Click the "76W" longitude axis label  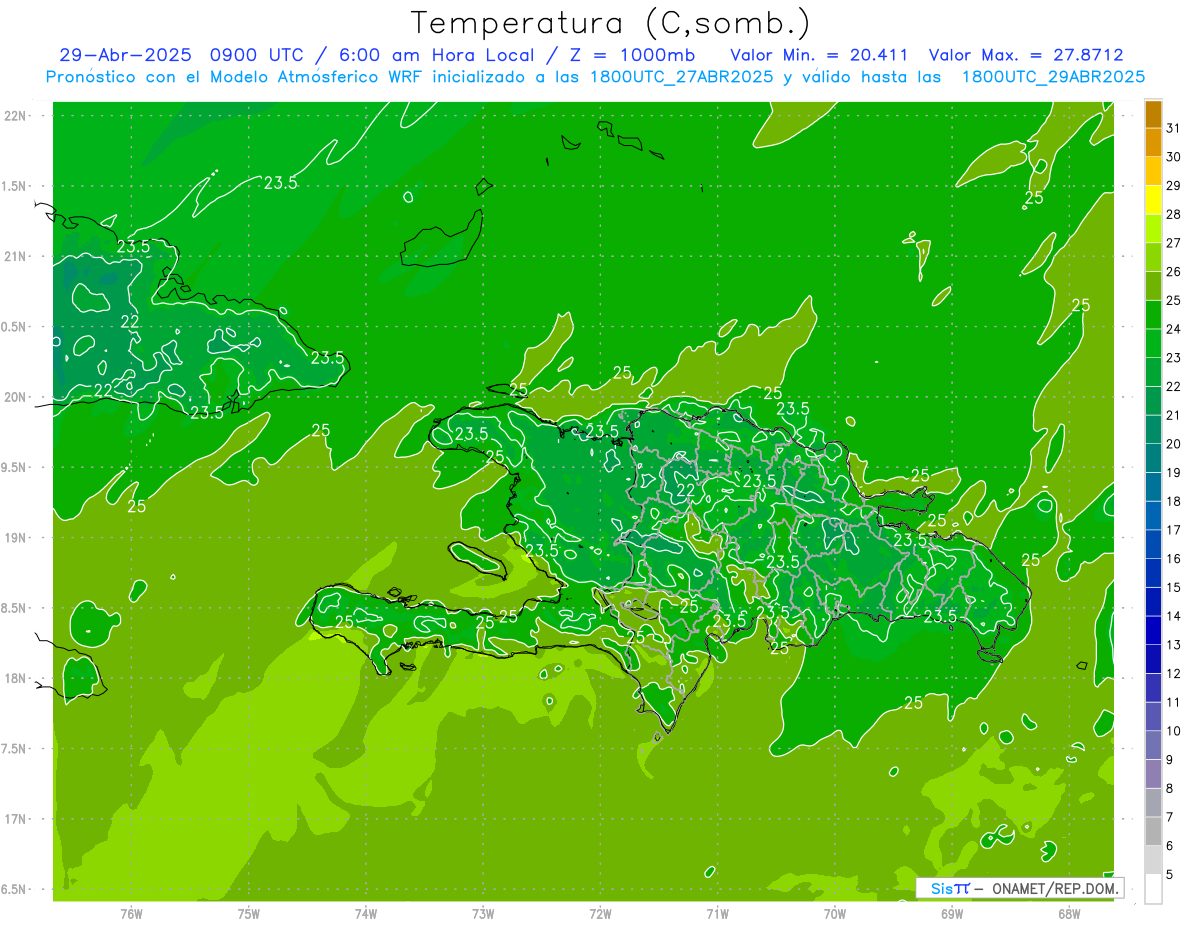(x=131, y=913)
